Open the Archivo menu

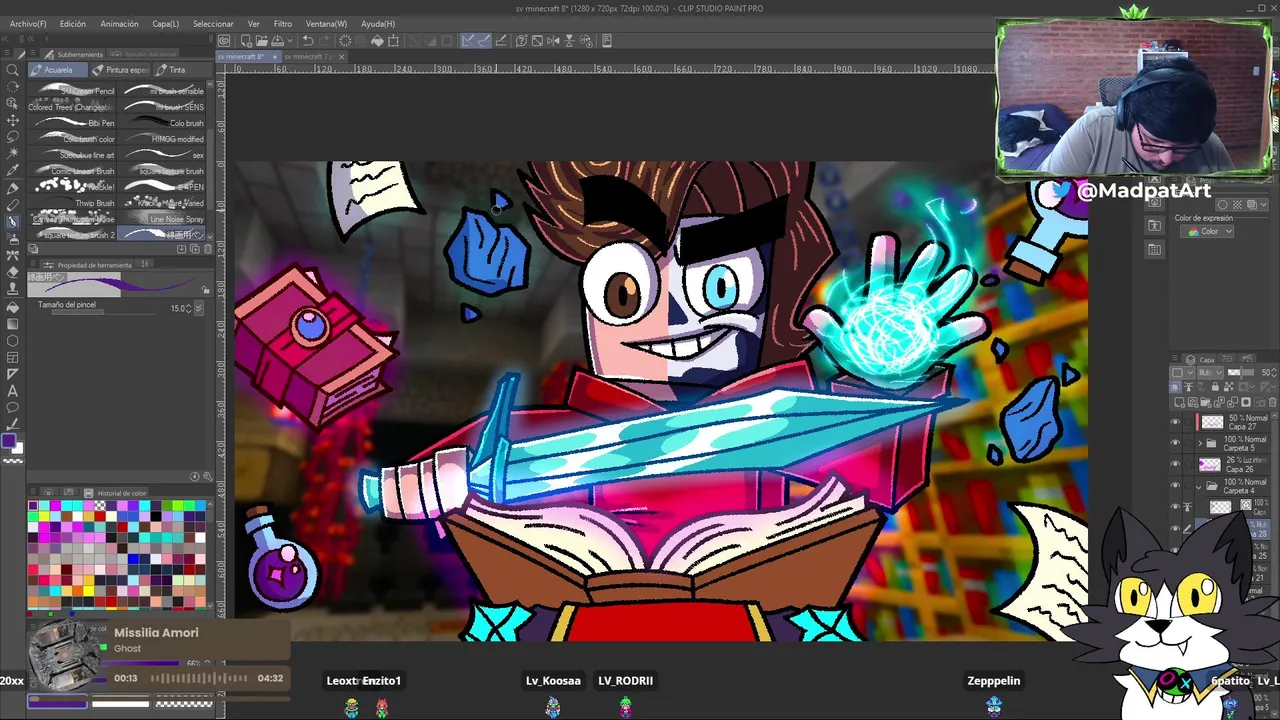(x=28, y=23)
